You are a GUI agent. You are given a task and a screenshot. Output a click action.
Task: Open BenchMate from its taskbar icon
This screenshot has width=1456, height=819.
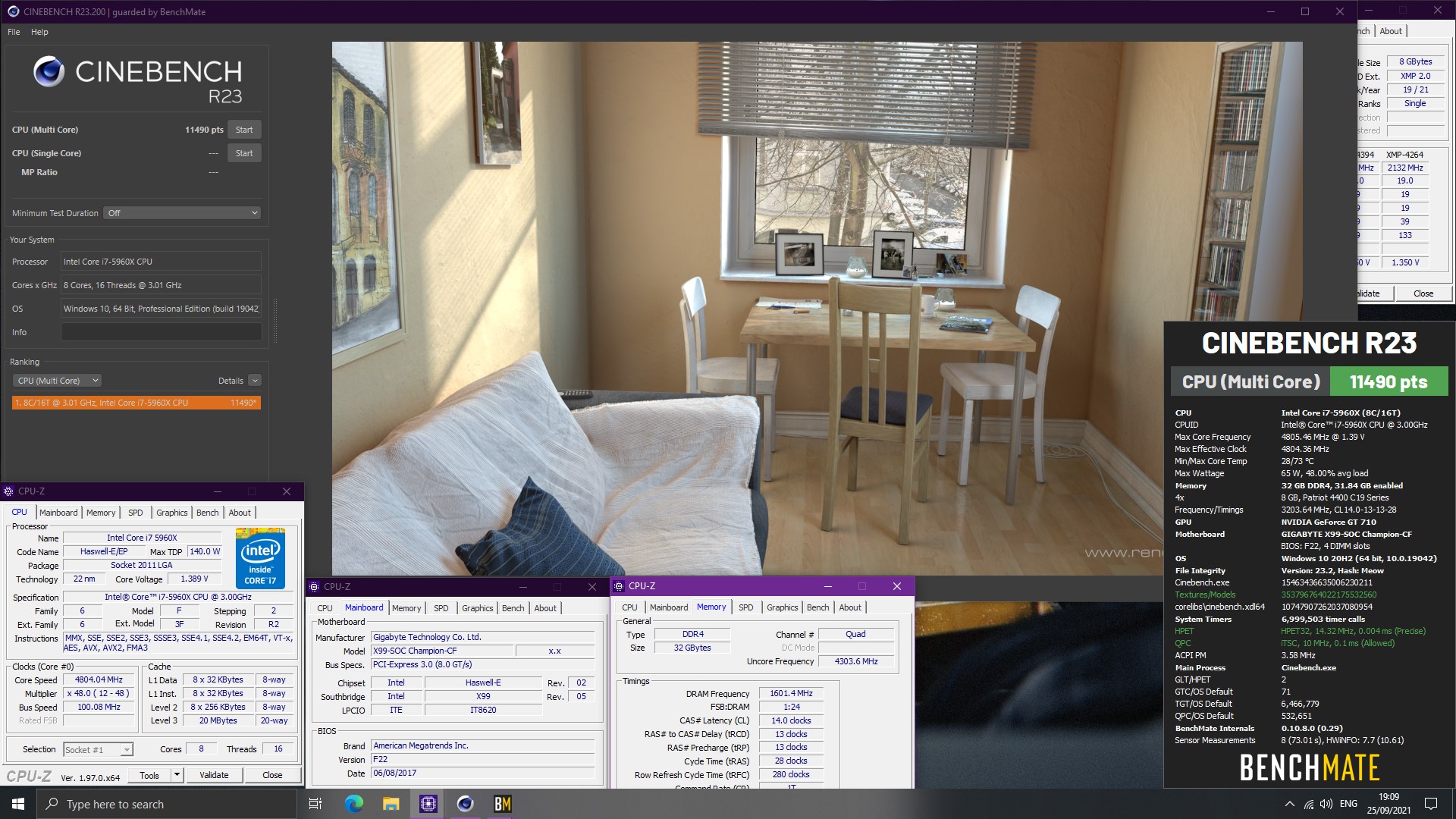click(x=502, y=804)
